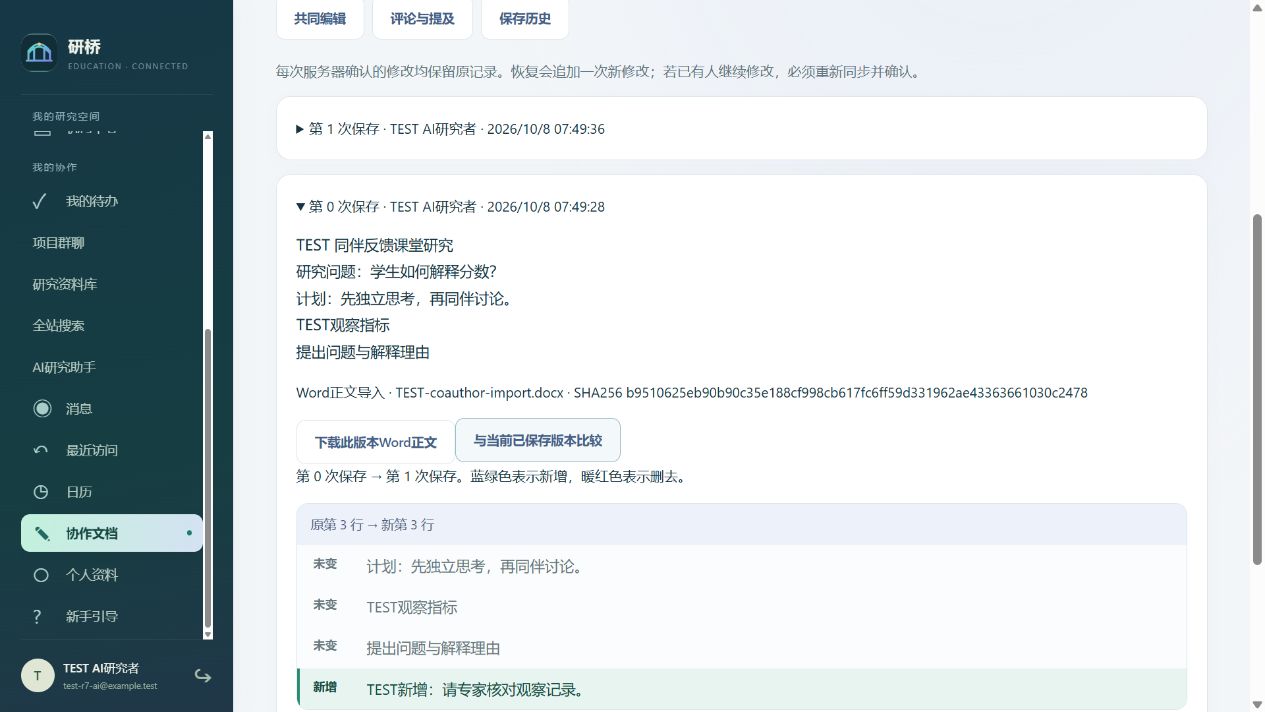The width and height of the screenshot is (1265, 712).
Task: Click unchanged row 计划：先独立思考，再同伴讨论
Action: coord(741,566)
